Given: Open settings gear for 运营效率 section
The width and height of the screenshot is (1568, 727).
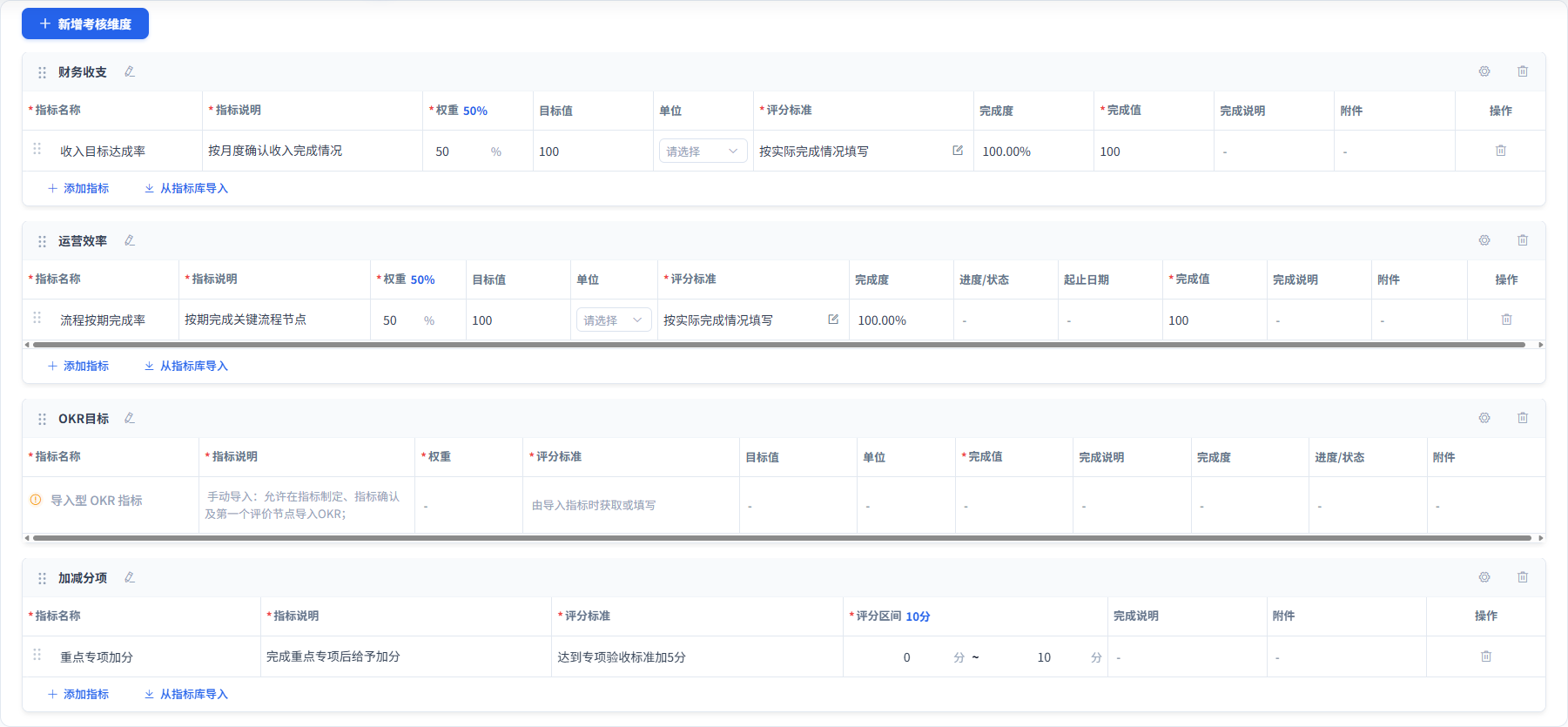Looking at the screenshot, I should (1484, 240).
